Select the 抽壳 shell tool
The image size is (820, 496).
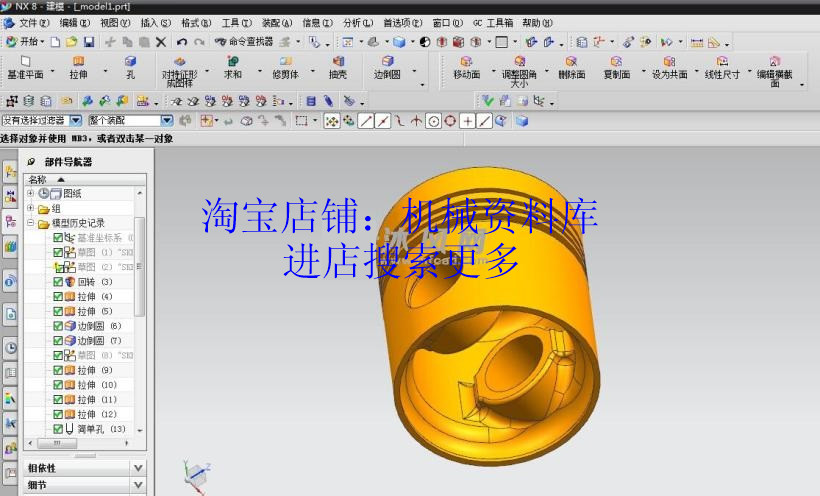click(338, 68)
